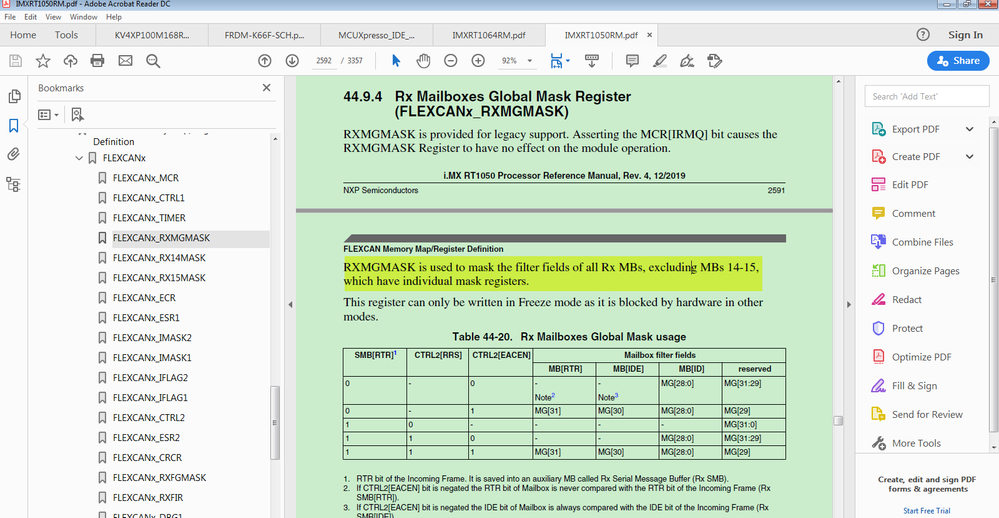
Task: Click the document vertical scrollbar thumb
Action: pyautogui.click(x=838, y=421)
